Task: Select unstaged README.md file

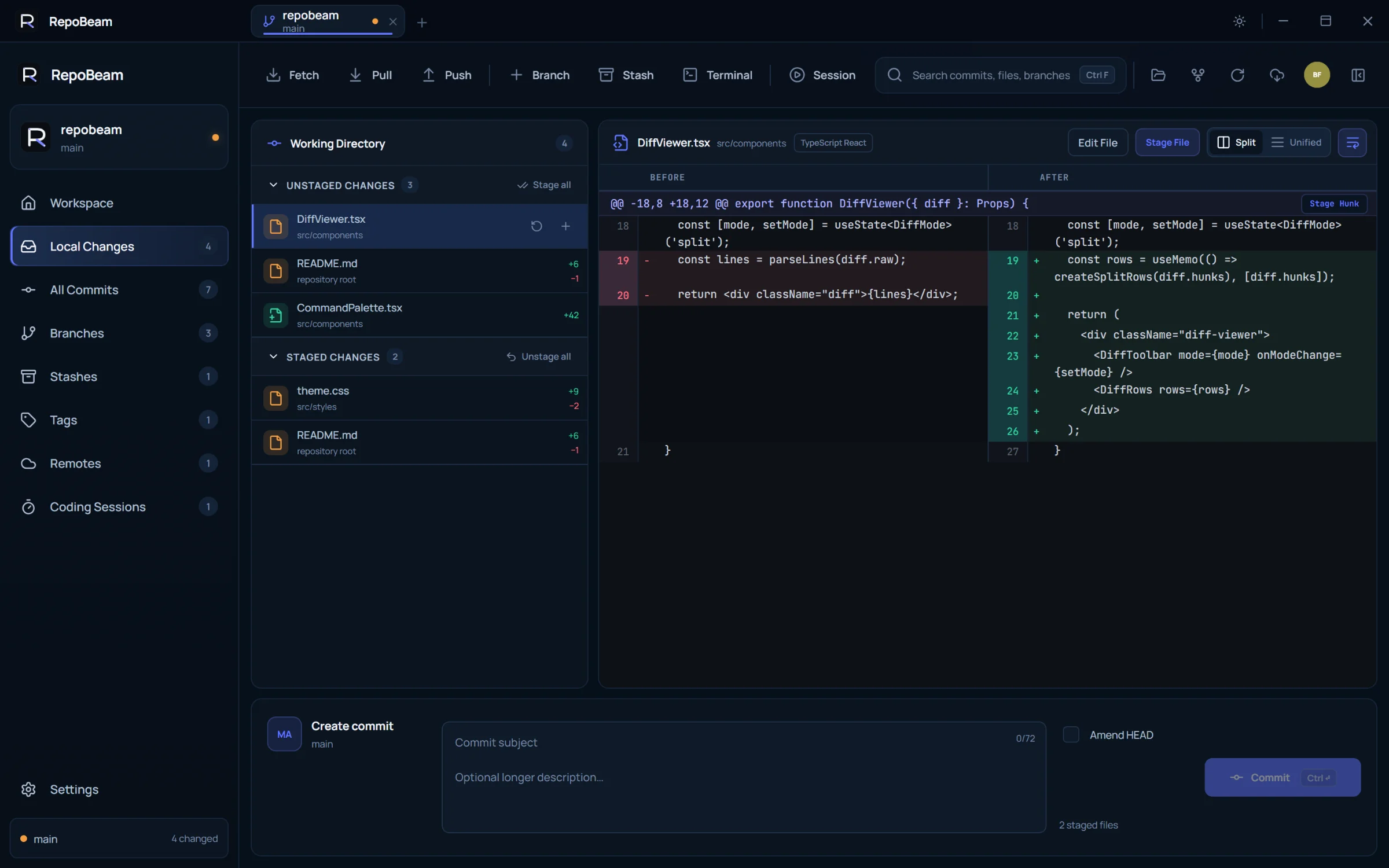Action: tap(420, 271)
